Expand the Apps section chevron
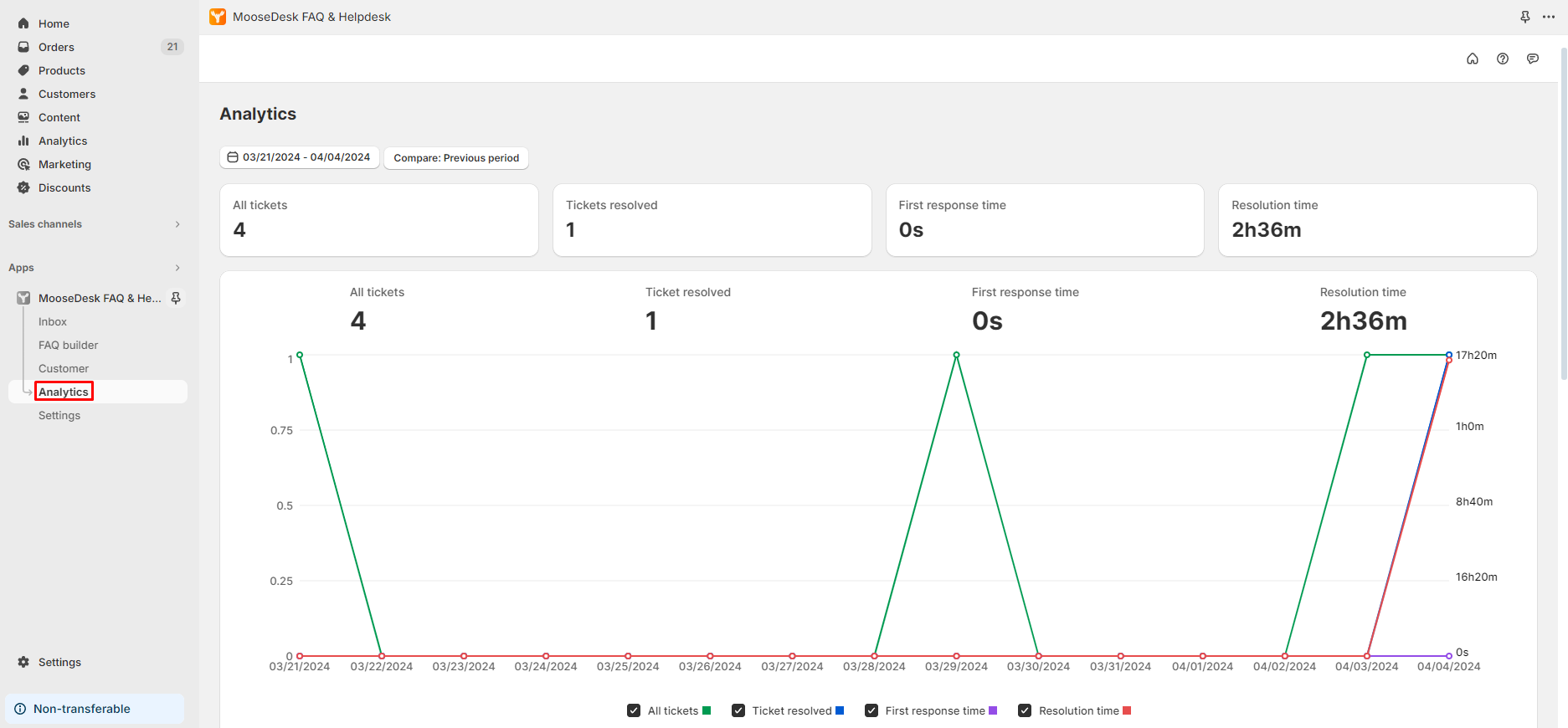 tap(177, 268)
